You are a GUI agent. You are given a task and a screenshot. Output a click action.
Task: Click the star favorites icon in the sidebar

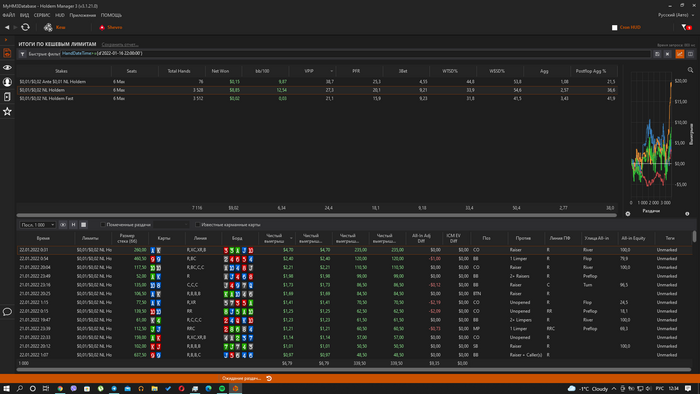click(x=7, y=112)
